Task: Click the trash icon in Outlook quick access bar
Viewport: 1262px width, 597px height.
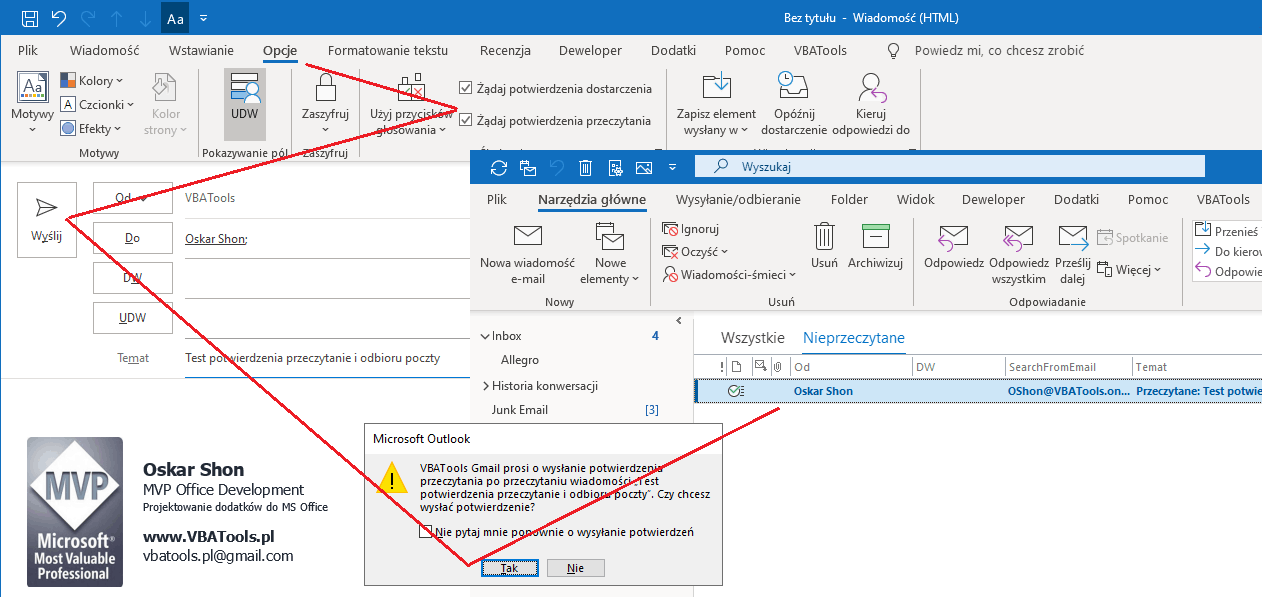Action: pos(586,167)
